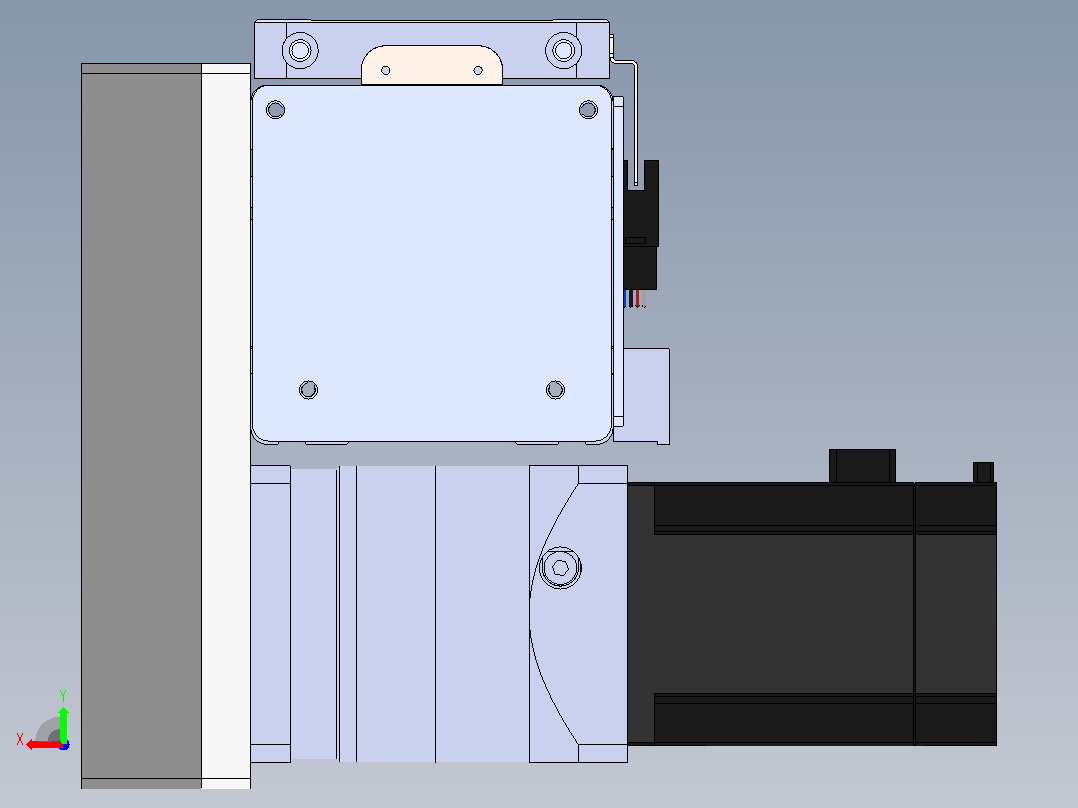Select the white plate beside the gray block
The height and width of the screenshot is (808, 1078).
pos(226,426)
